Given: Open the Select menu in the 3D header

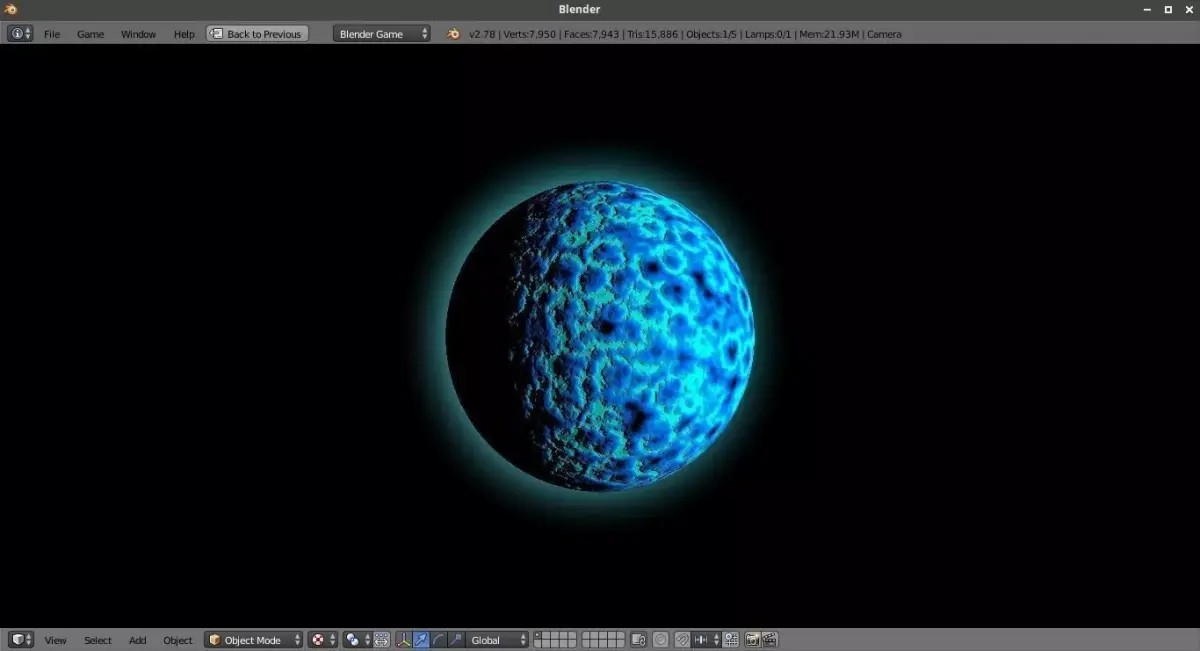Looking at the screenshot, I should point(98,640).
